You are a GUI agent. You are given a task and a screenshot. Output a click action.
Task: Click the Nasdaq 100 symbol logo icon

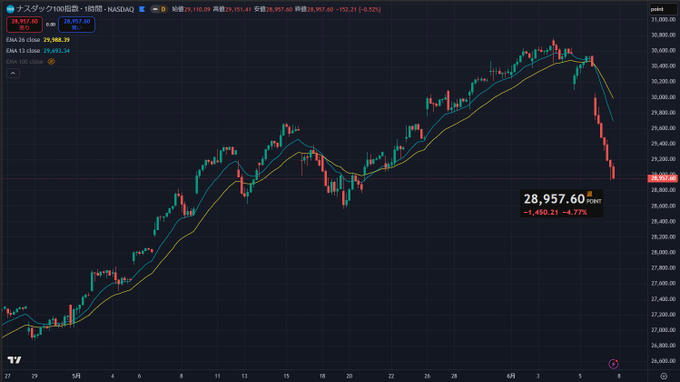10,9
